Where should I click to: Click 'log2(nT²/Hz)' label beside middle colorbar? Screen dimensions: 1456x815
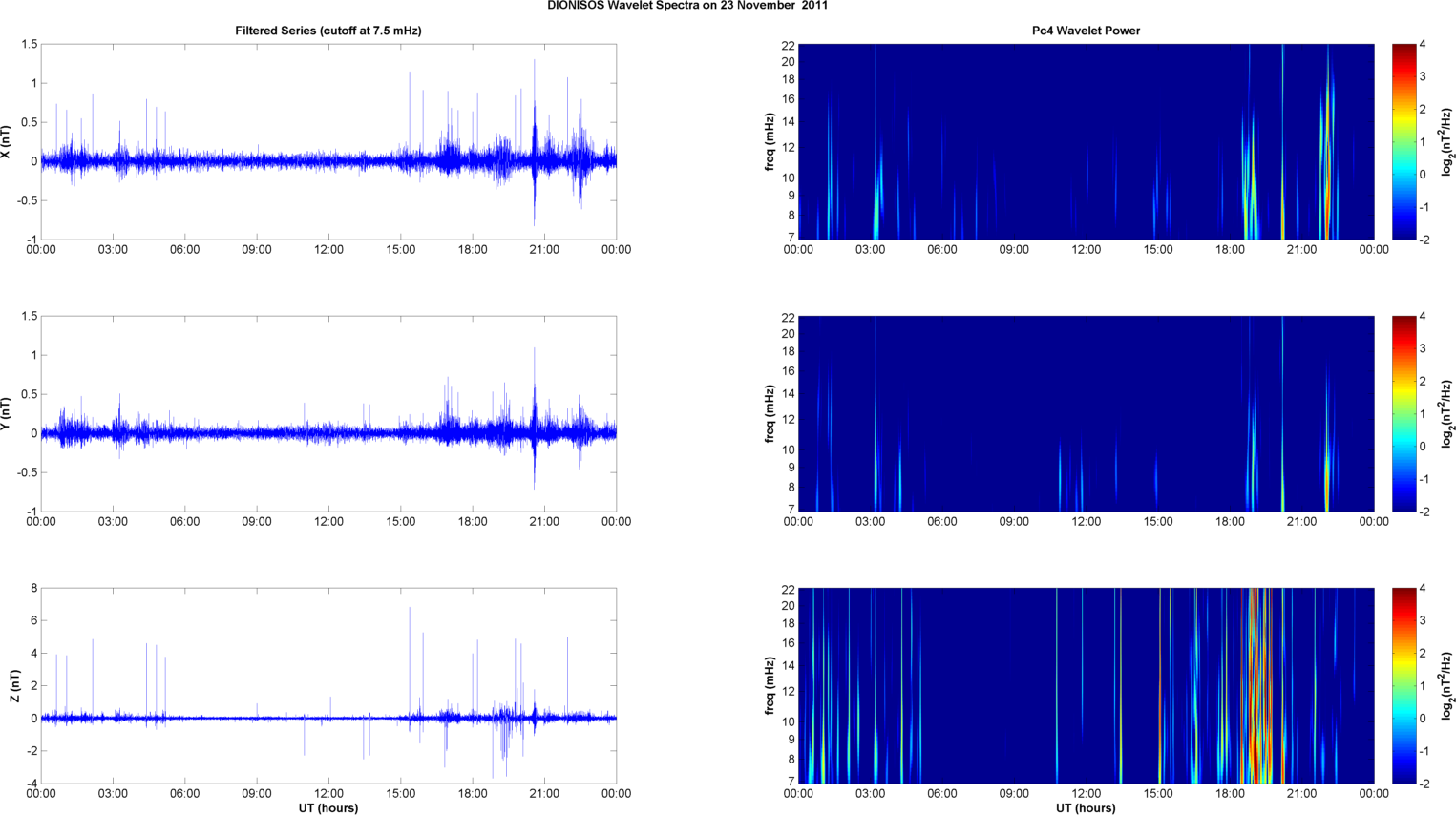tap(1447, 414)
